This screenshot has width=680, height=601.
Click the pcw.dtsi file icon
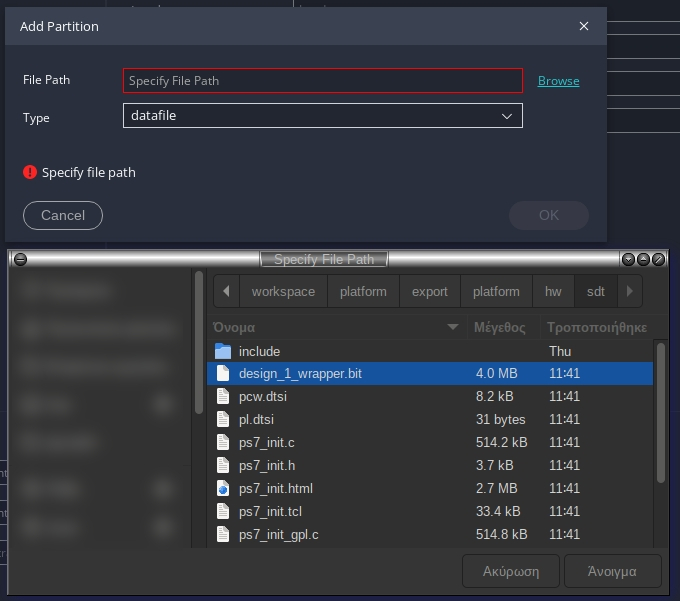coord(223,396)
